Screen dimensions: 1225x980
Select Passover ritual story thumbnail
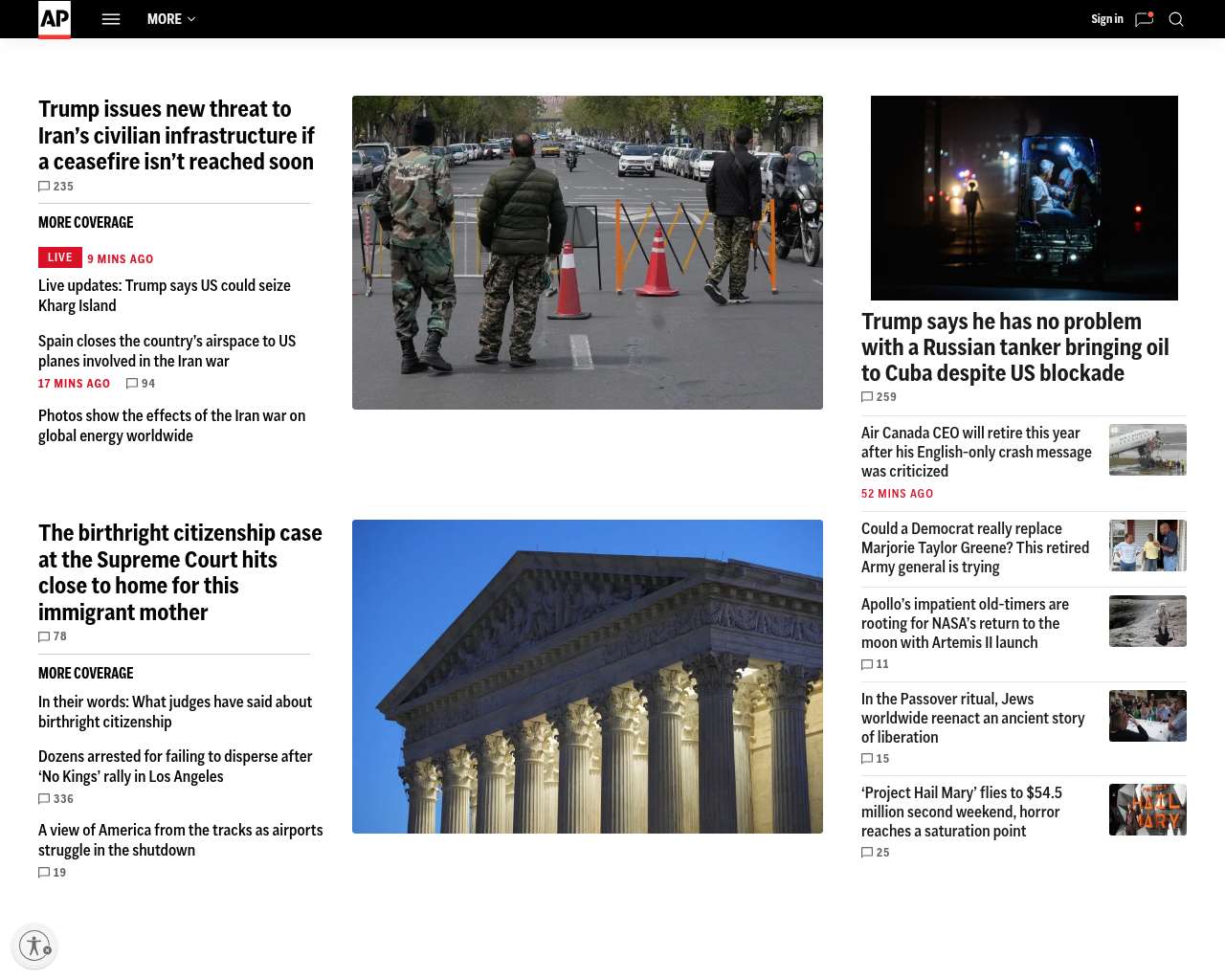coord(1147,716)
